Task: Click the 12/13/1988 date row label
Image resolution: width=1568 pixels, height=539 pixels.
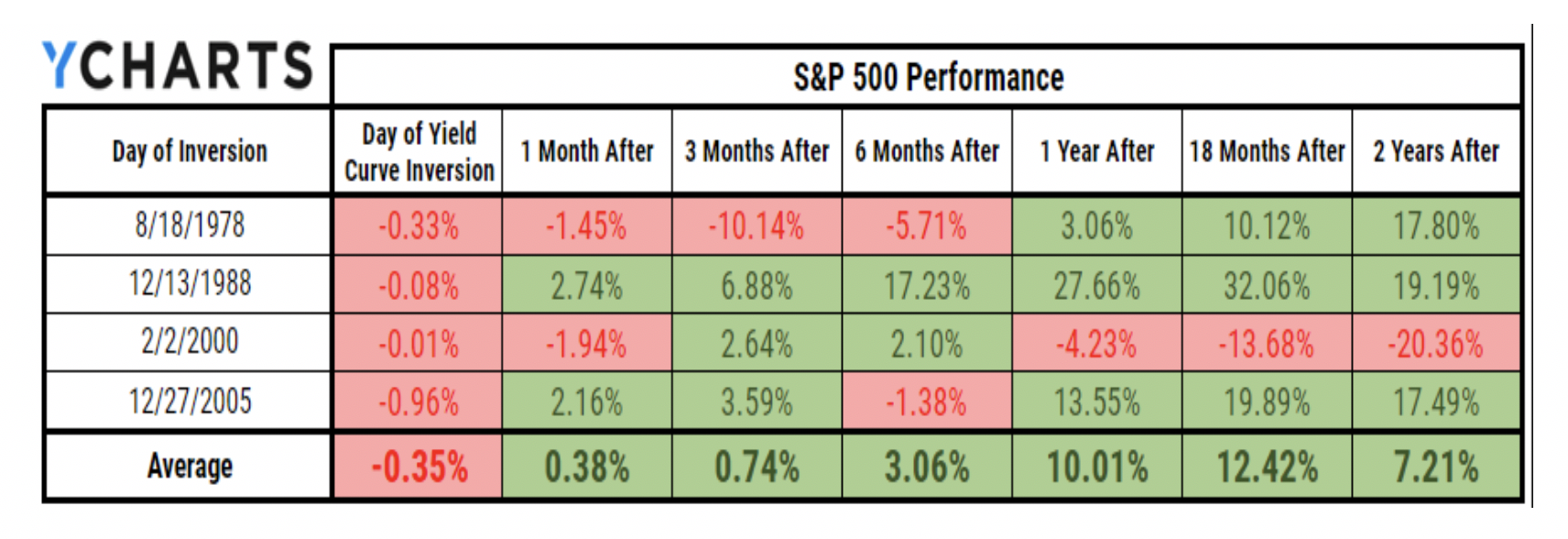Action: point(190,284)
